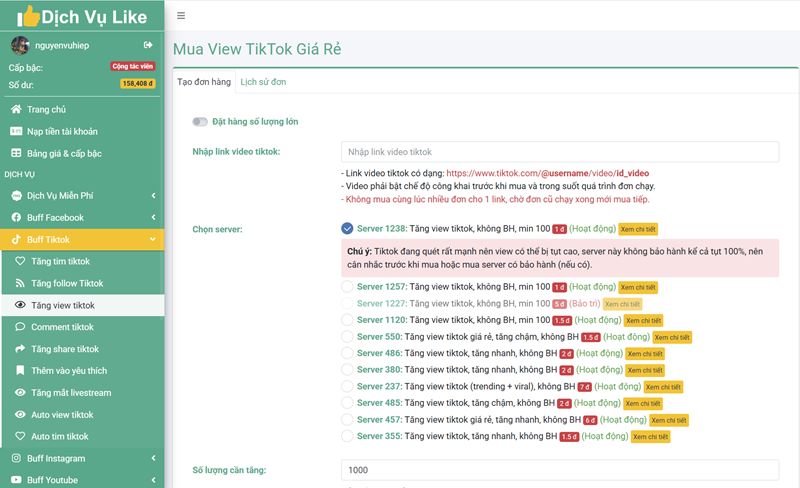The image size is (800, 488).
Task: Collapse Buff Tiktok submenu chevron
Action: pyautogui.click(x=153, y=239)
